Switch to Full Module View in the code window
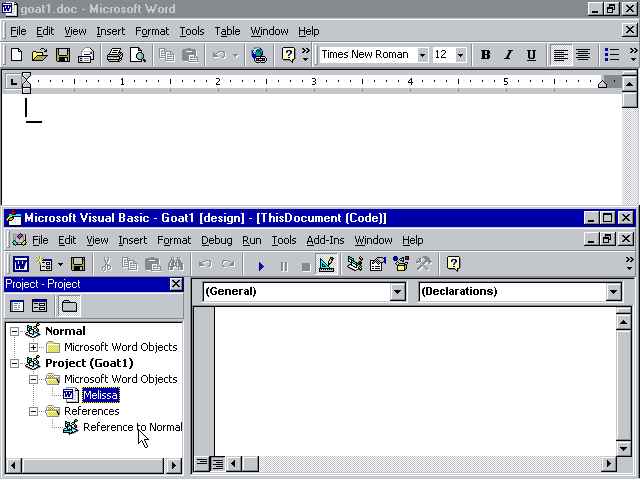 point(218,463)
